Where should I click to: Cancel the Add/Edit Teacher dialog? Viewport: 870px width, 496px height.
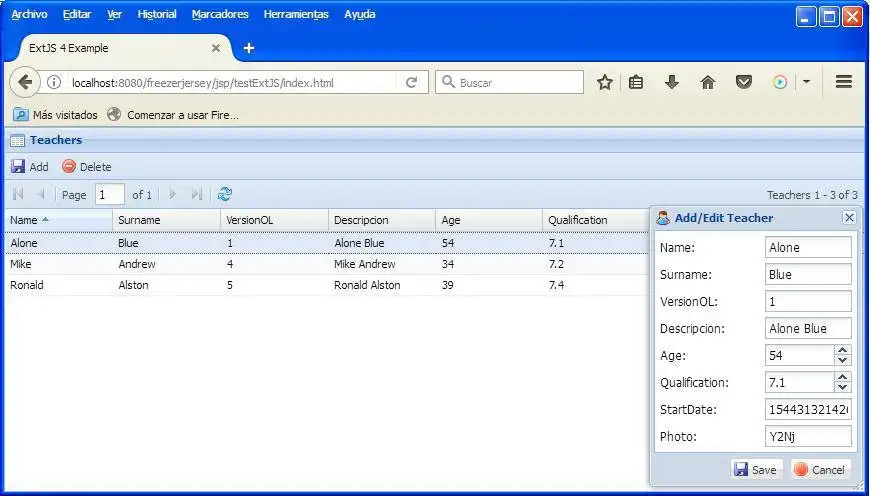tap(820, 470)
